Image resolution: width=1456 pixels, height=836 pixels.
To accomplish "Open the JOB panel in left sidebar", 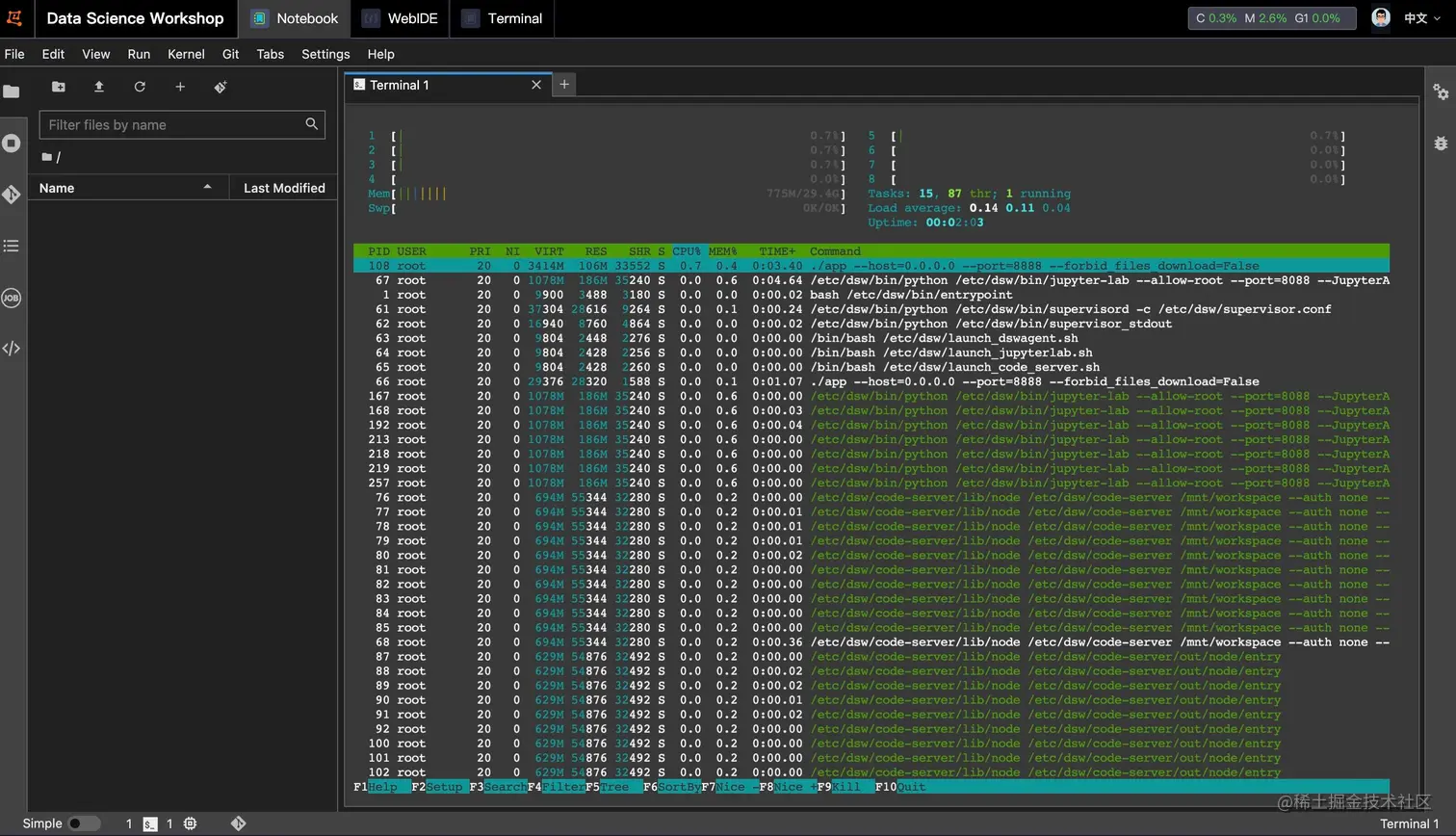I will click(12, 298).
